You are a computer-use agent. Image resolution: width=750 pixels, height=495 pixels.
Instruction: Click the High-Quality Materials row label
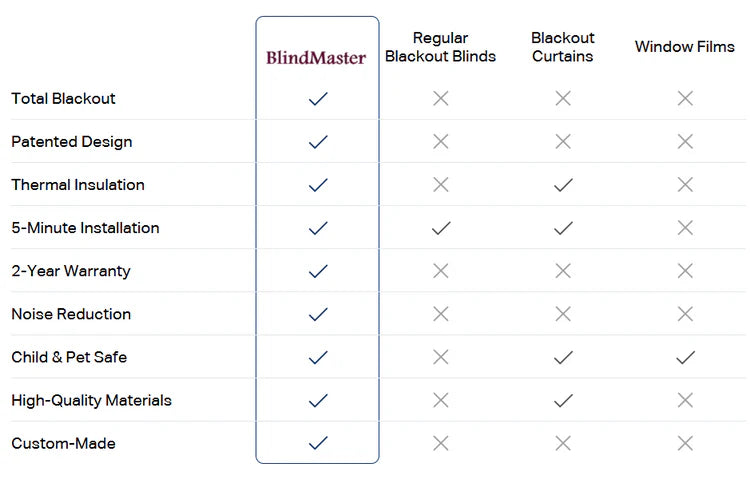point(91,400)
